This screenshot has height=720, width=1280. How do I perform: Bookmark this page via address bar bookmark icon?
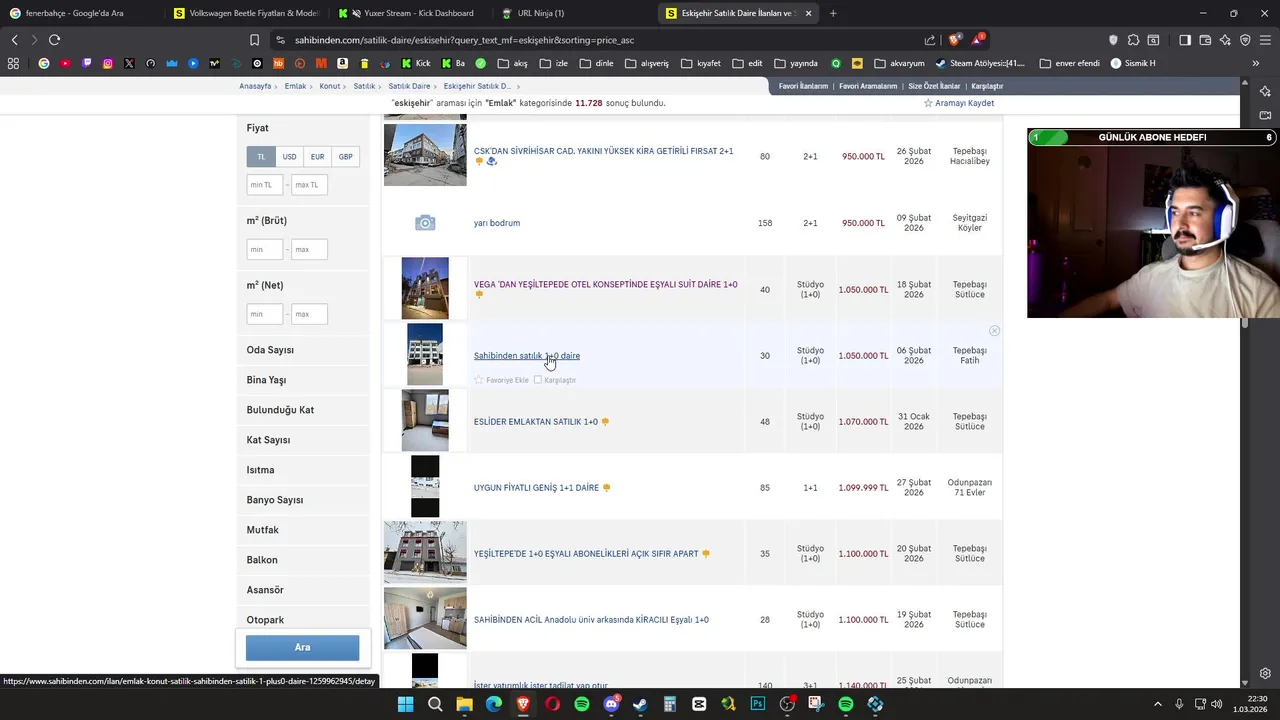tap(254, 40)
